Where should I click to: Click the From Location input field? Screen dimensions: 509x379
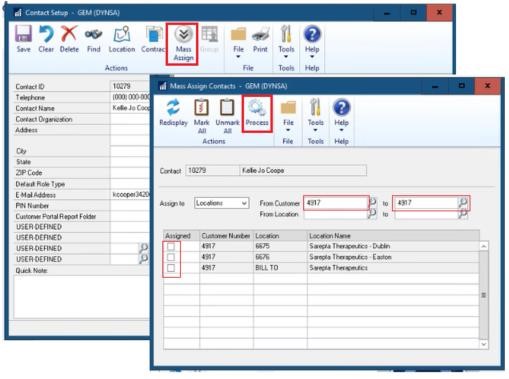click(335, 214)
